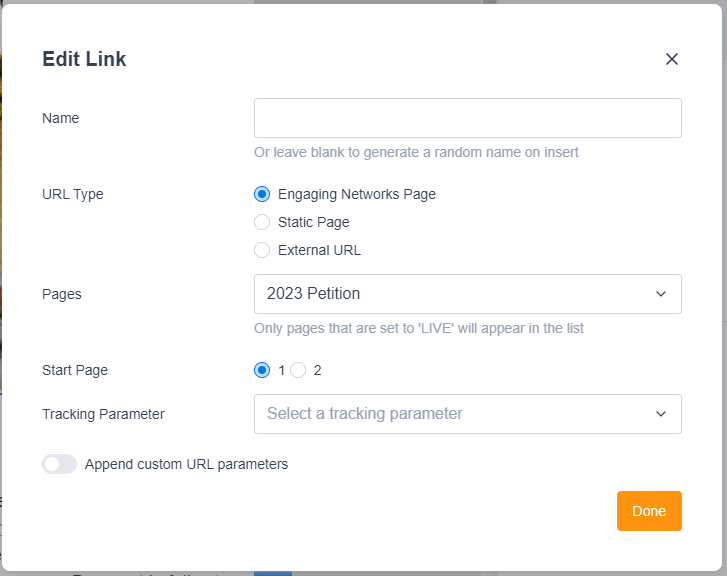Click the chevron on Tracking Parameter dropdown
Image resolution: width=727 pixels, height=576 pixels.
tap(660, 414)
